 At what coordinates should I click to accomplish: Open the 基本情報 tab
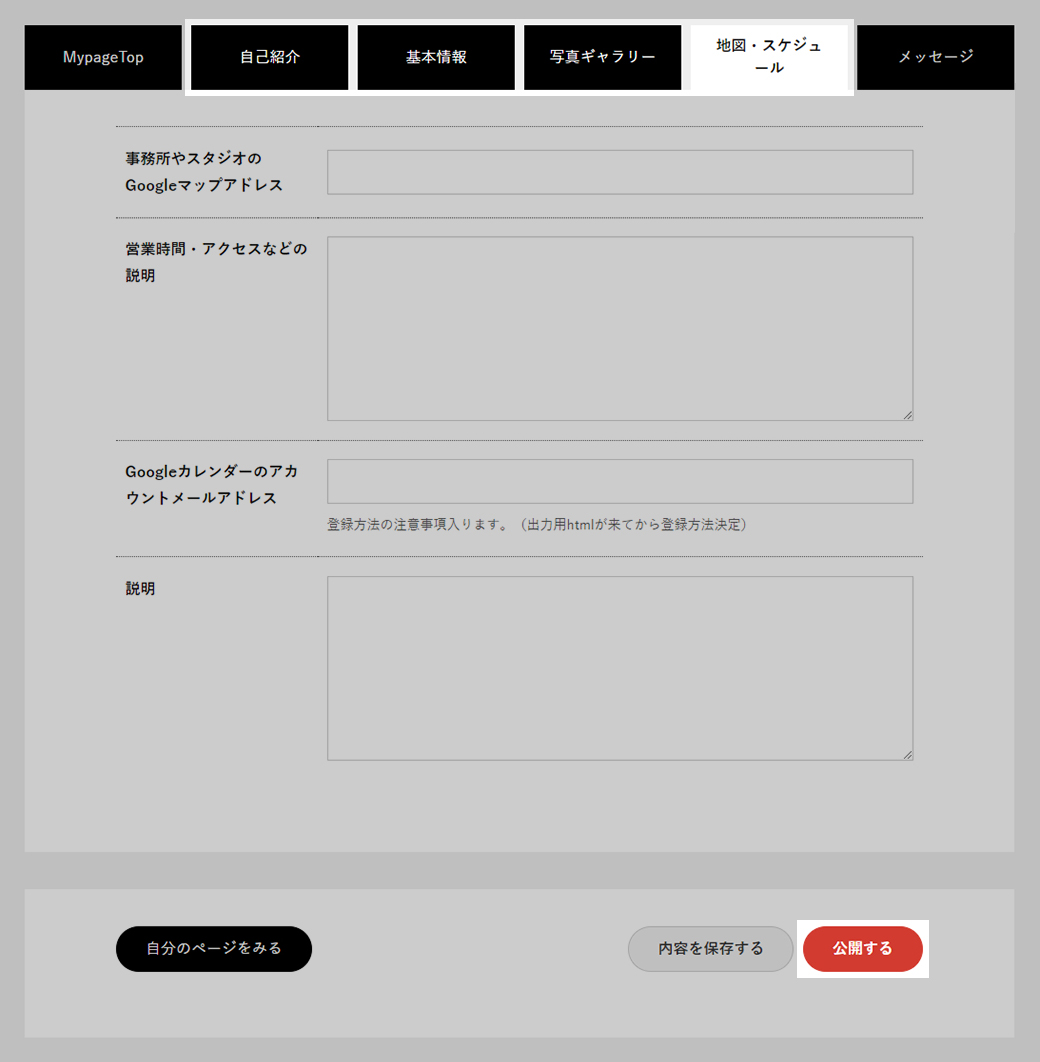(436, 58)
